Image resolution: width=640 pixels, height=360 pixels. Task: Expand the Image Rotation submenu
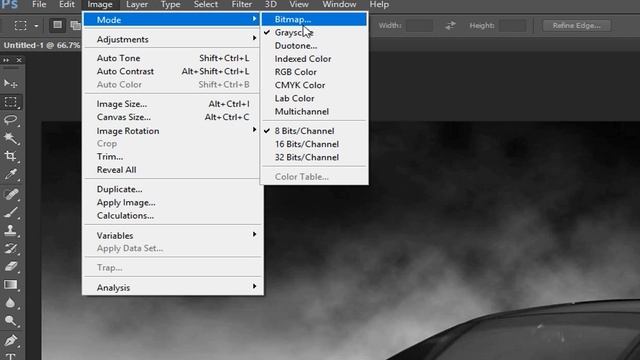pyautogui.click(x=172, y=131)
